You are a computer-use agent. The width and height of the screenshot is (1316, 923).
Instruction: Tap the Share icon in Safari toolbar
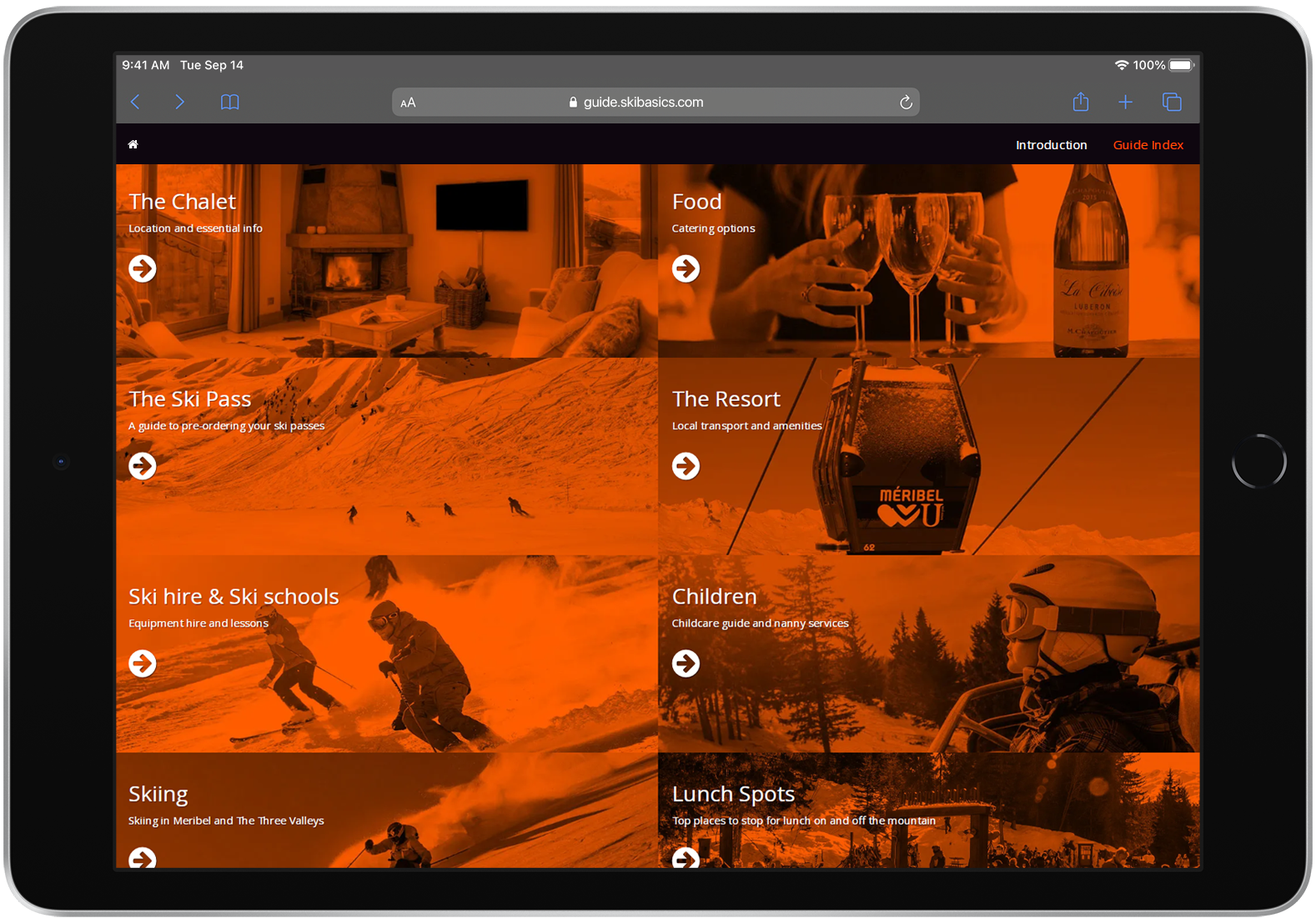(x=1080, y=102)
